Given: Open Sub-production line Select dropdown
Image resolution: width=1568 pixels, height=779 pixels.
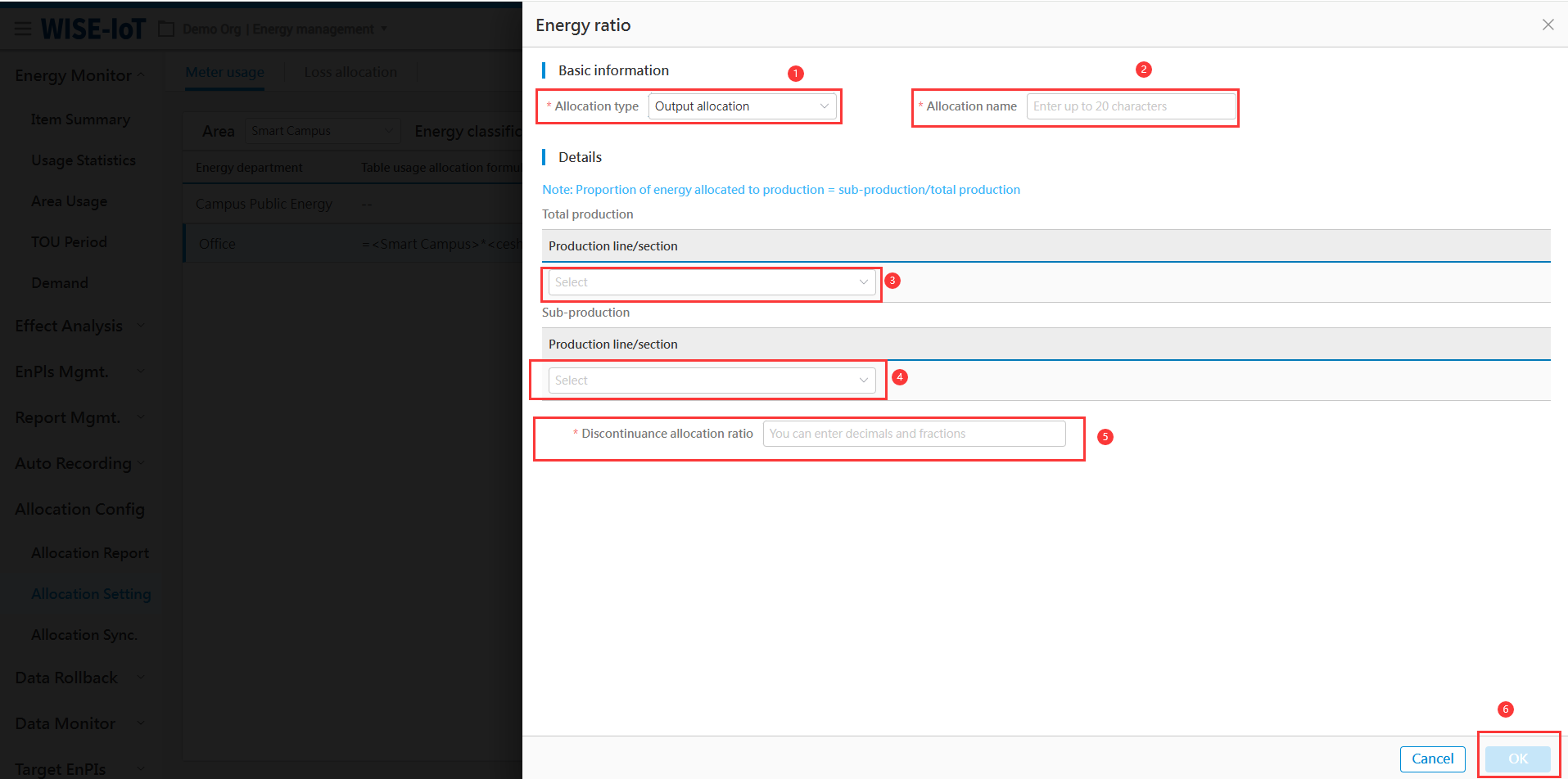Looking at the screenshot, I should [x=711, y=380].
